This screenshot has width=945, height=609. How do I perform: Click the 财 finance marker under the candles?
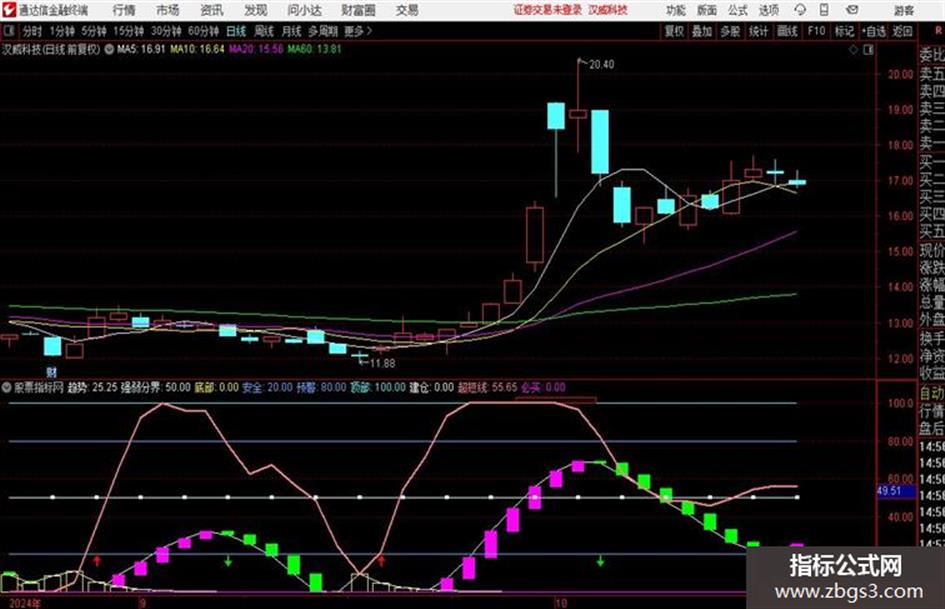tap(51, 373)
